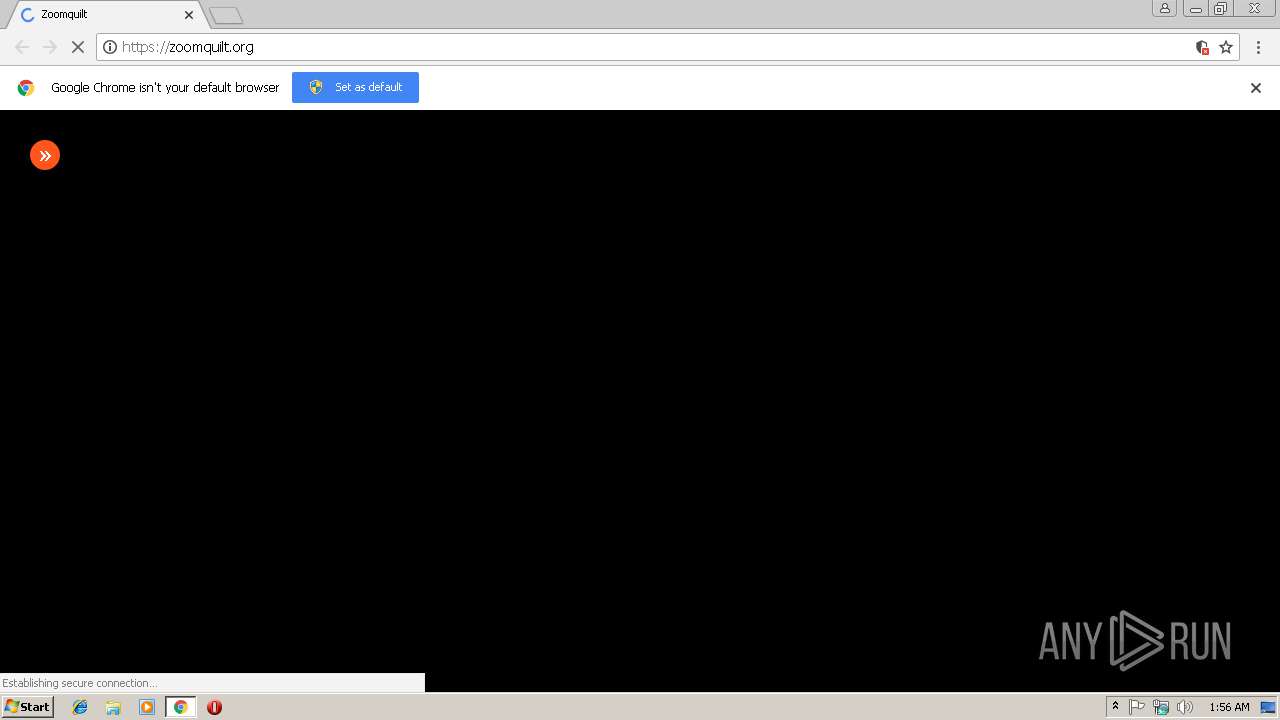Dismiss the default browser infobar

coord(1256,88)
